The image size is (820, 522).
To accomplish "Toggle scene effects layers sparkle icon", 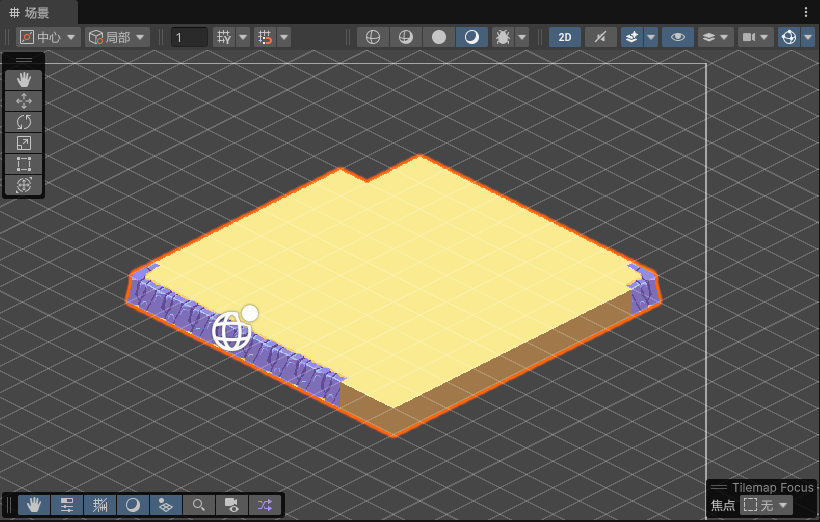I will pos(632,37).
